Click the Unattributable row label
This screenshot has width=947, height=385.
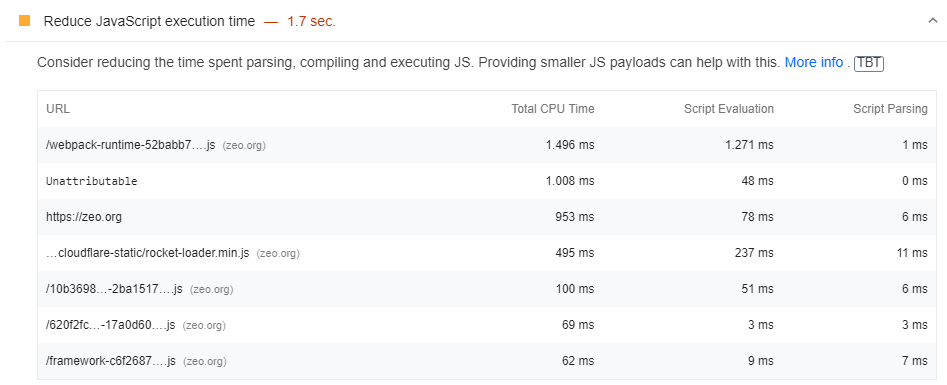(92, 181)
